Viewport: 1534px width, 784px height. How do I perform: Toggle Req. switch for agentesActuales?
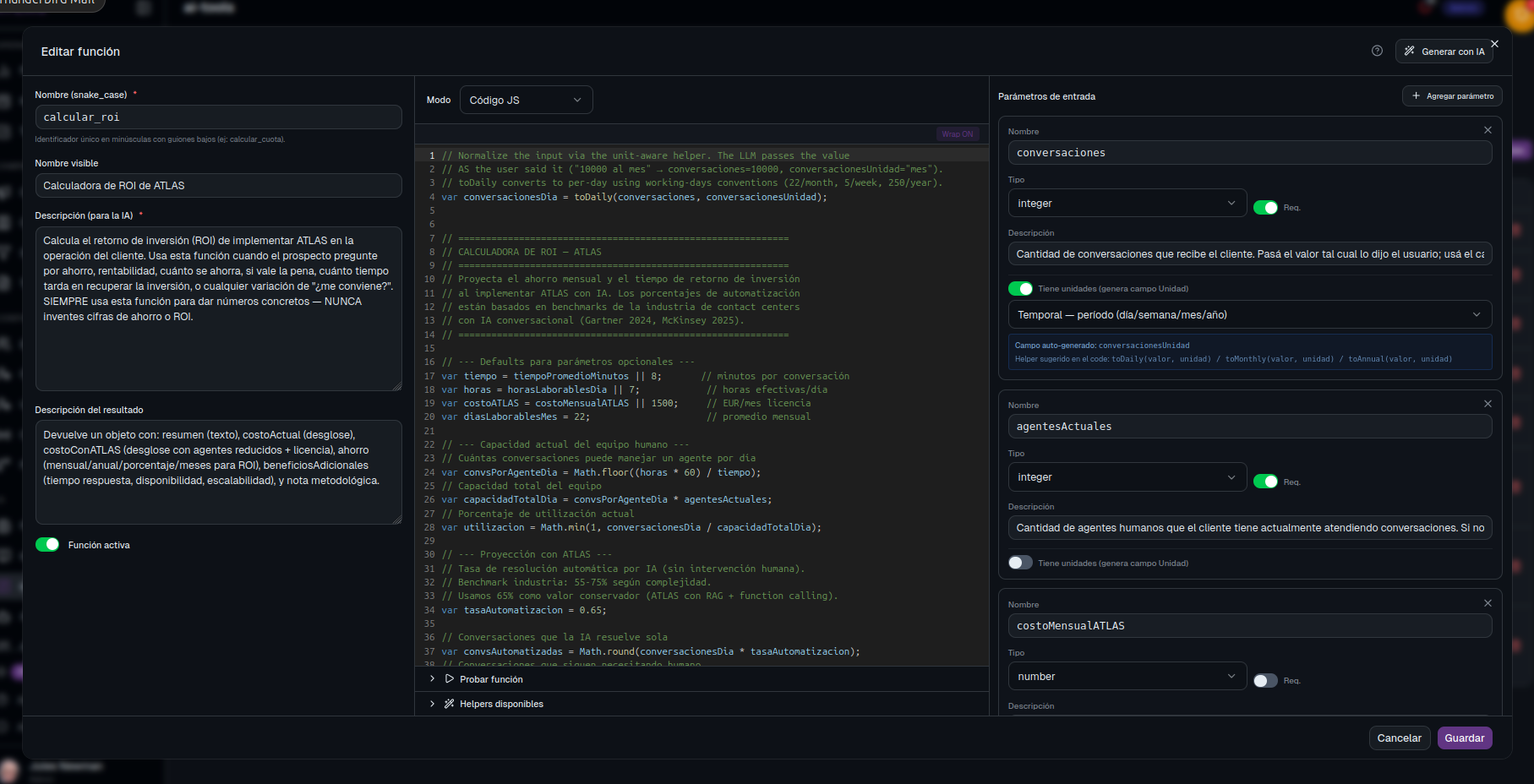click(1265, 482)
